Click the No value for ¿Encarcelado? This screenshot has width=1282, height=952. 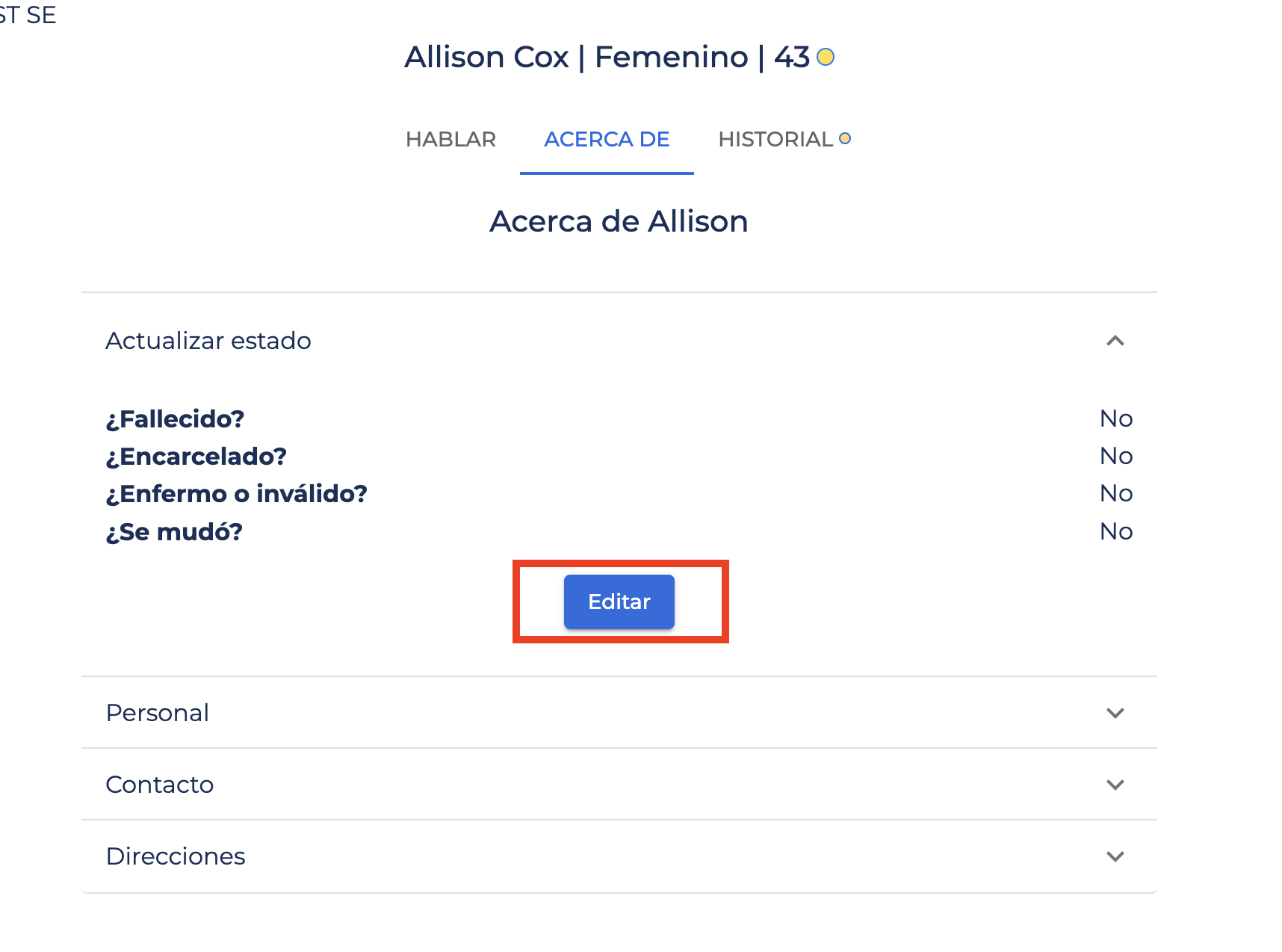(x=1116, y=456)
